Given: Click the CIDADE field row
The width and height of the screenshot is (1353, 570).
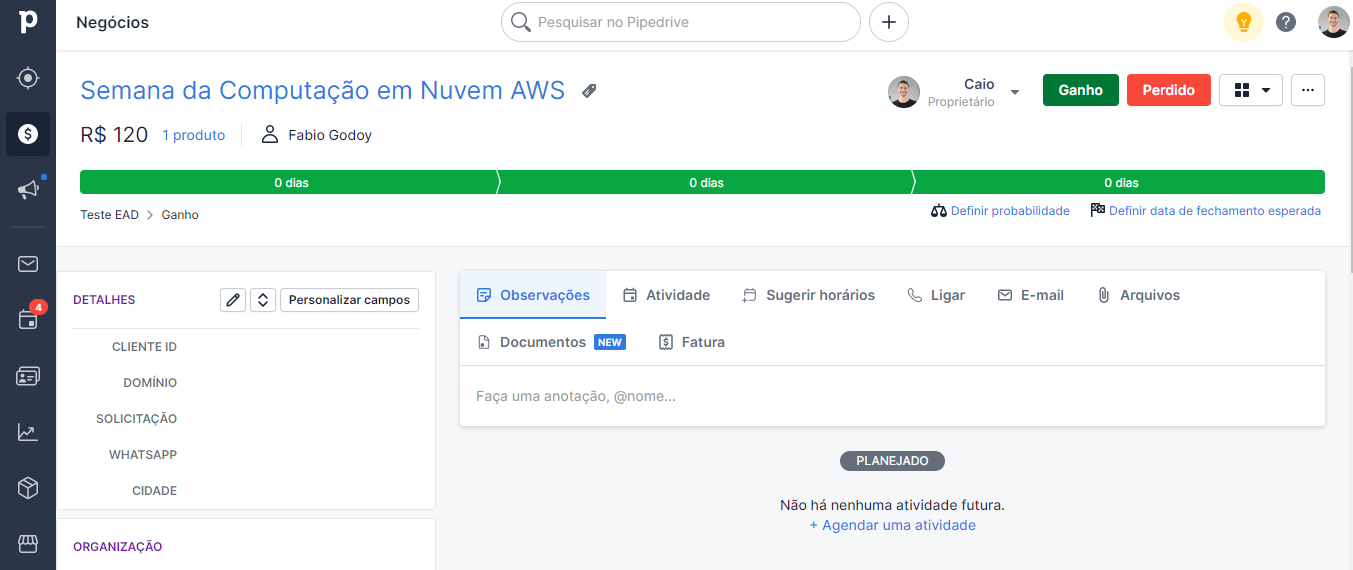Looking at the screenshot, I should 246,491.
